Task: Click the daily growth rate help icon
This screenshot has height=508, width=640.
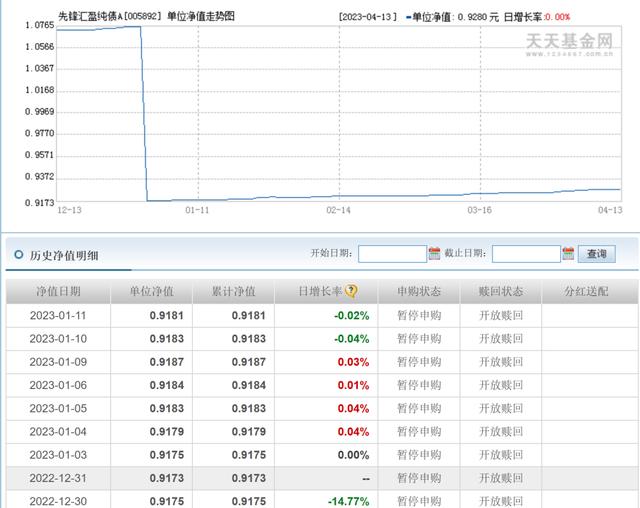Action: (x=351, y=291)
